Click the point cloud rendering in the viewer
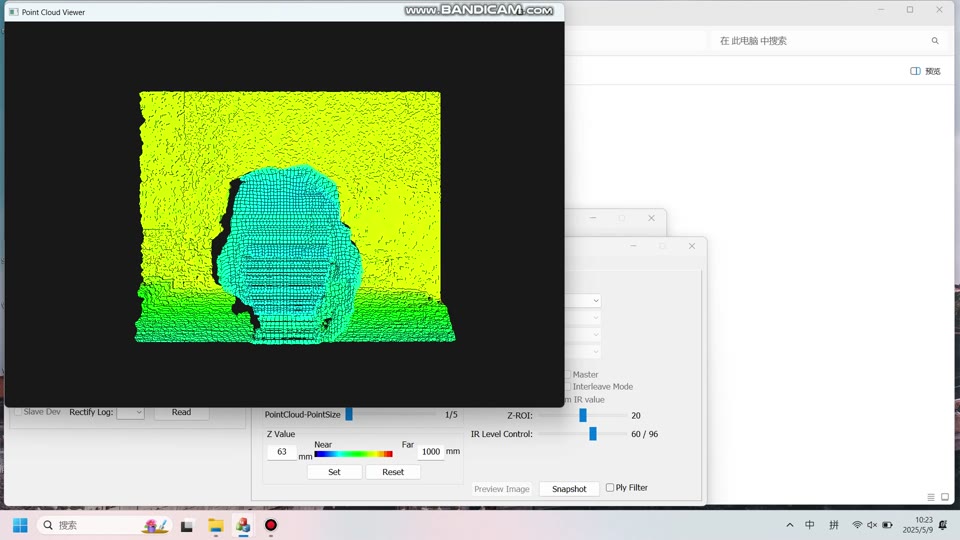The width and height of the screenshot is (960, 540). click(x=294, y=217)
